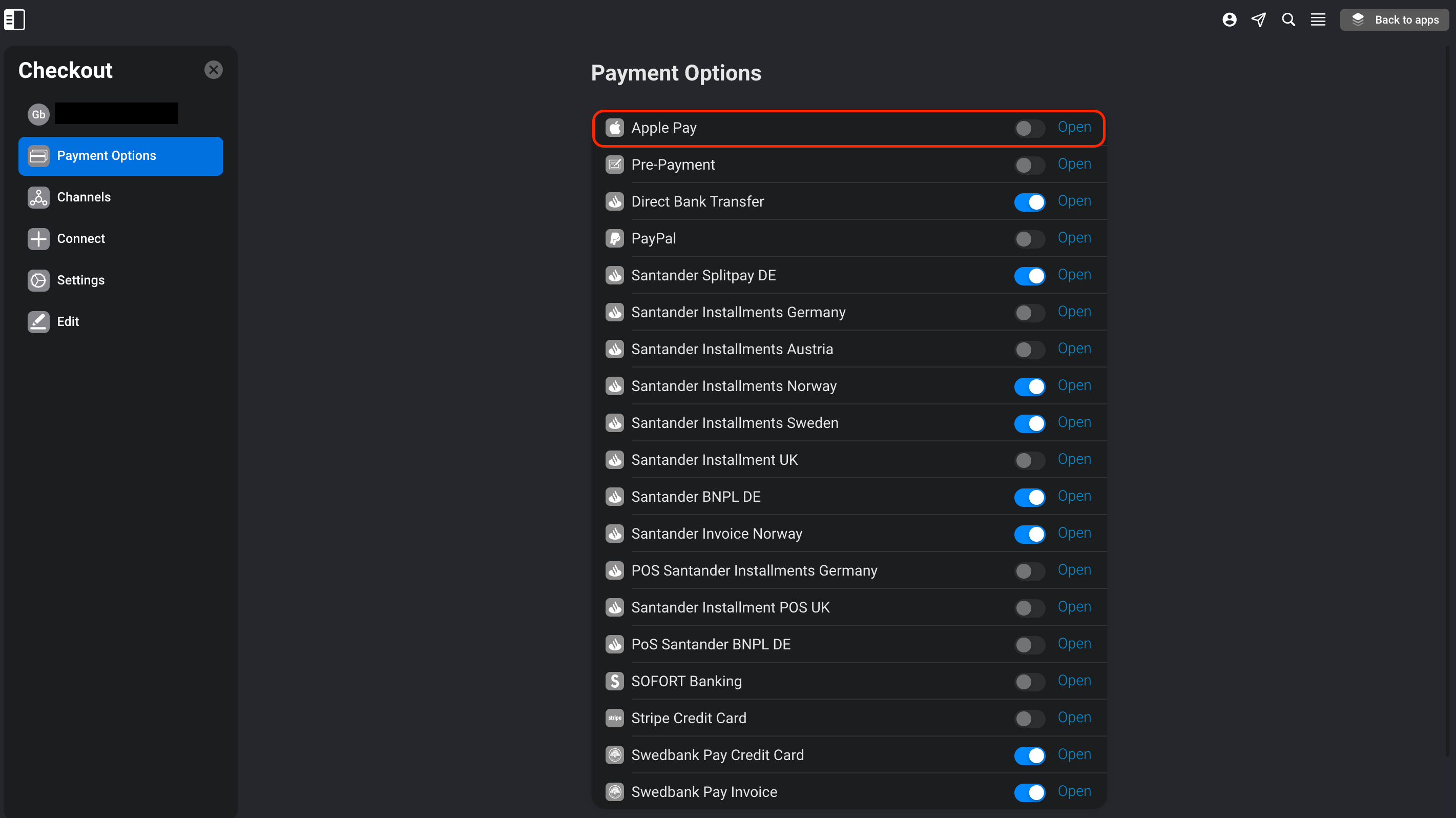Click the Santander BNPL DE row icon

614,496
